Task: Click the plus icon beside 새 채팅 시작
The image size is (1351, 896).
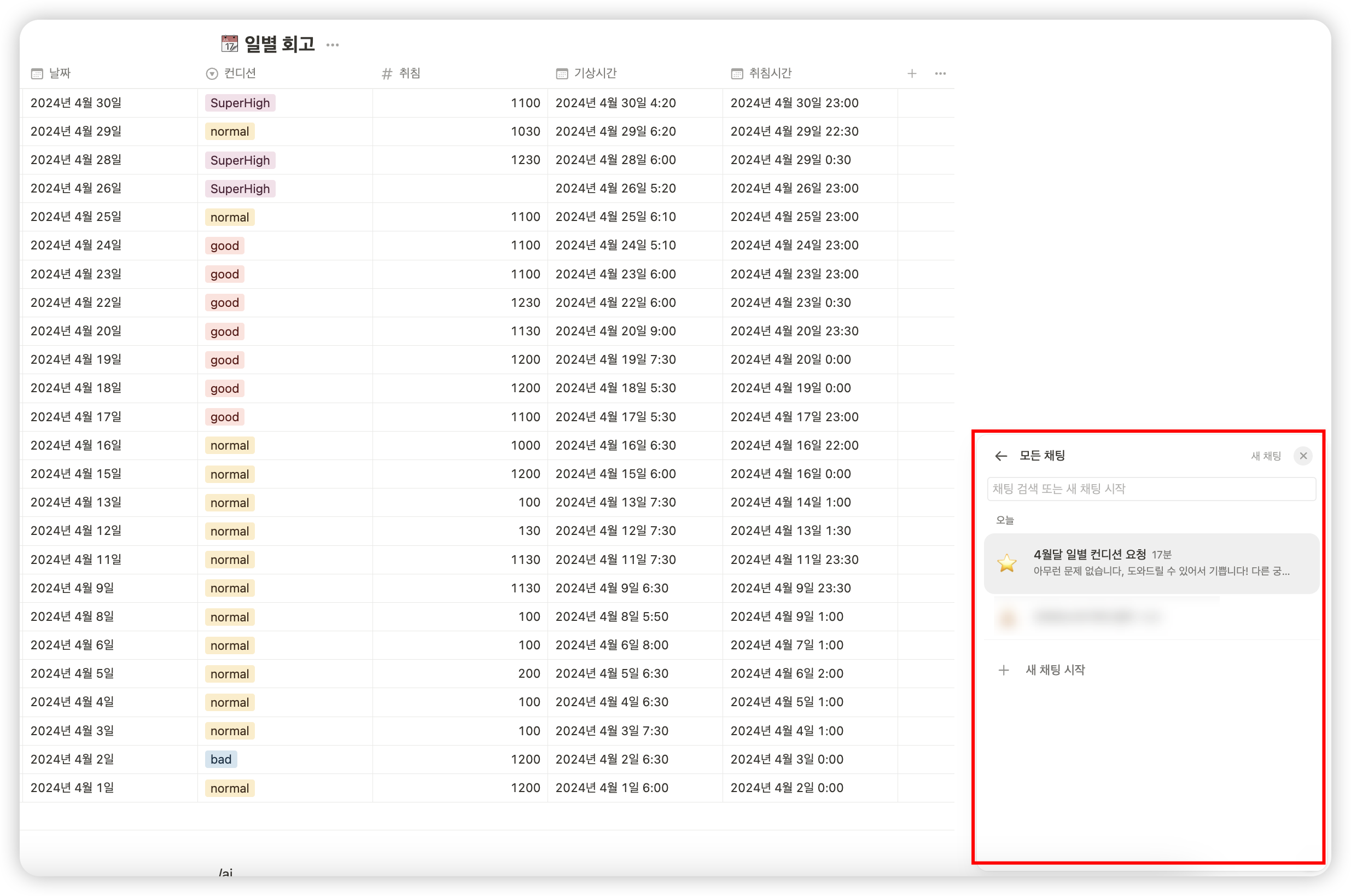Action: 1003,670
